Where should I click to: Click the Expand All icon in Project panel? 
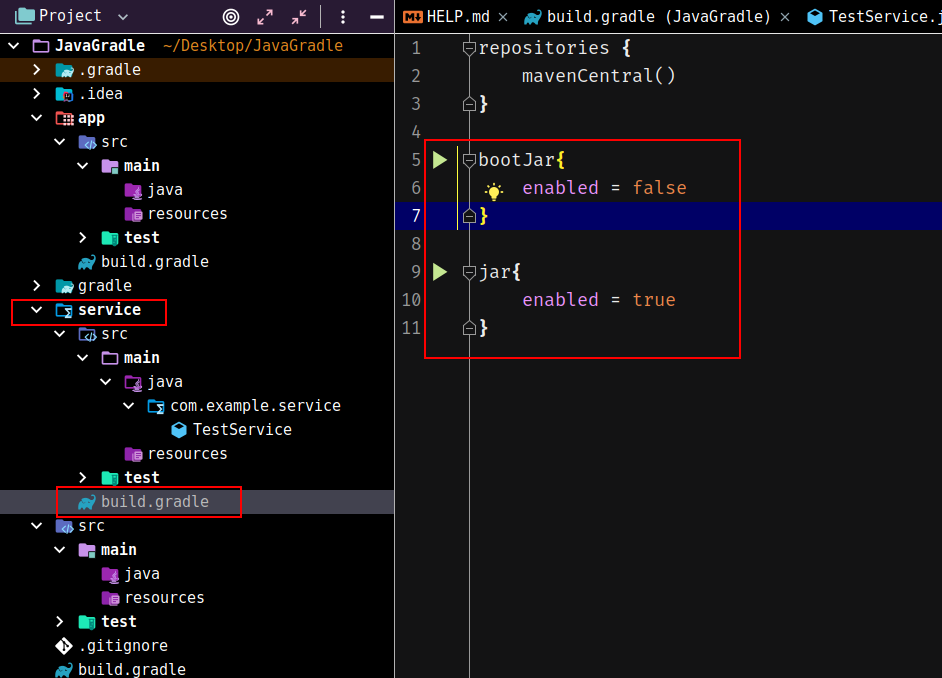pos(265,17)
